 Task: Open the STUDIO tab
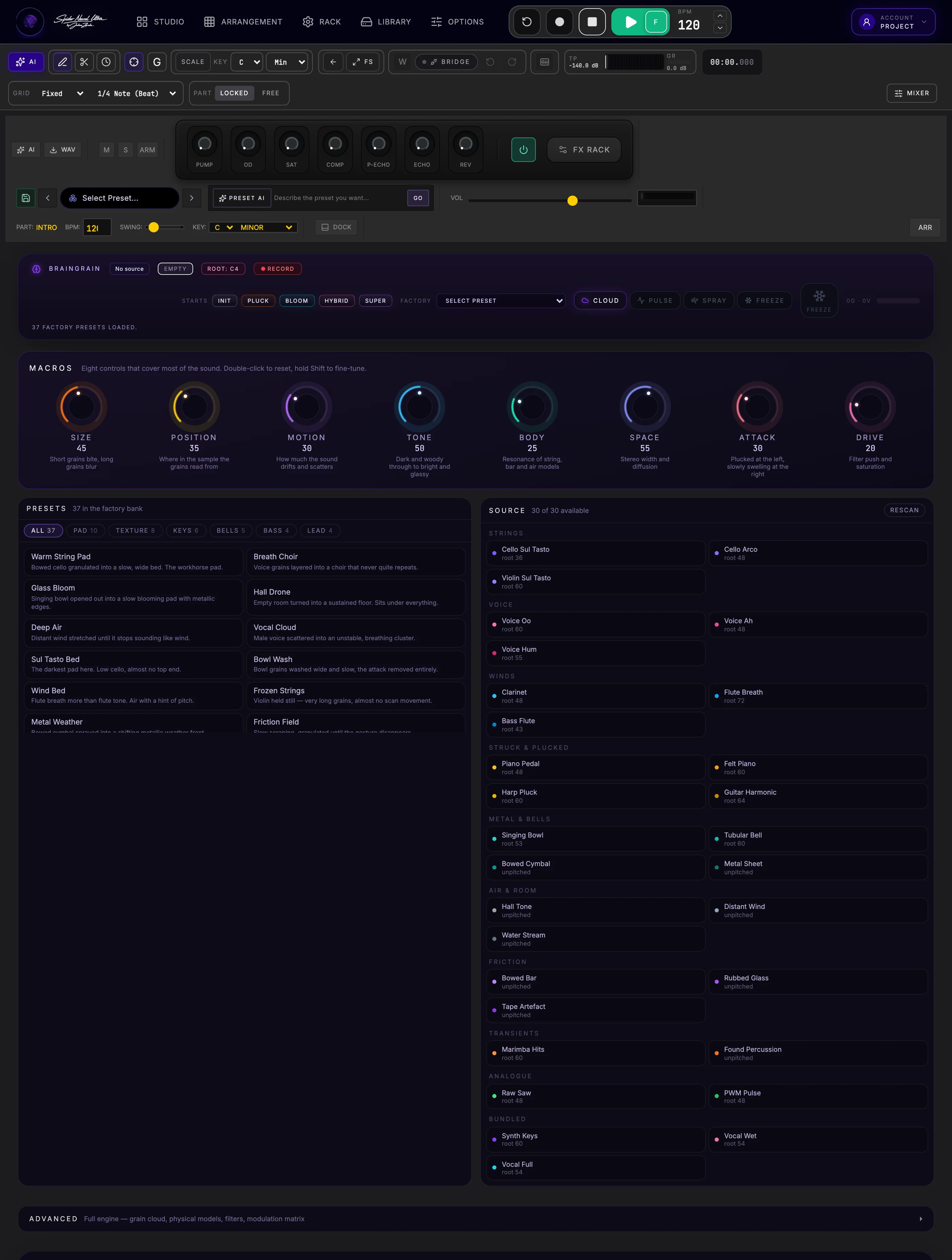(160, 22)
